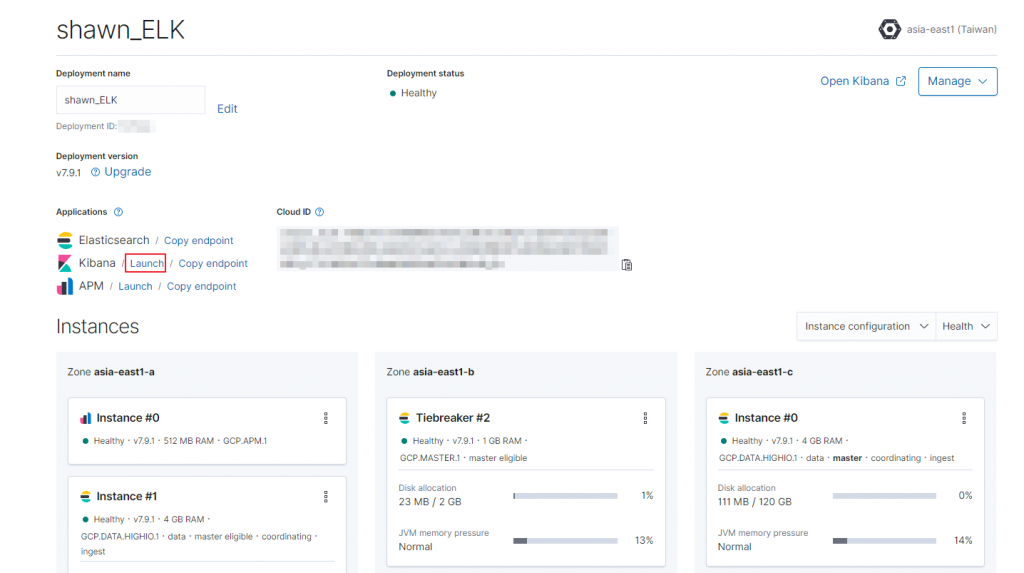Screen dimensions: 1024x573
Task: Click the Upgrade version link
Action: pyautogui.click(x=127, y=172)
